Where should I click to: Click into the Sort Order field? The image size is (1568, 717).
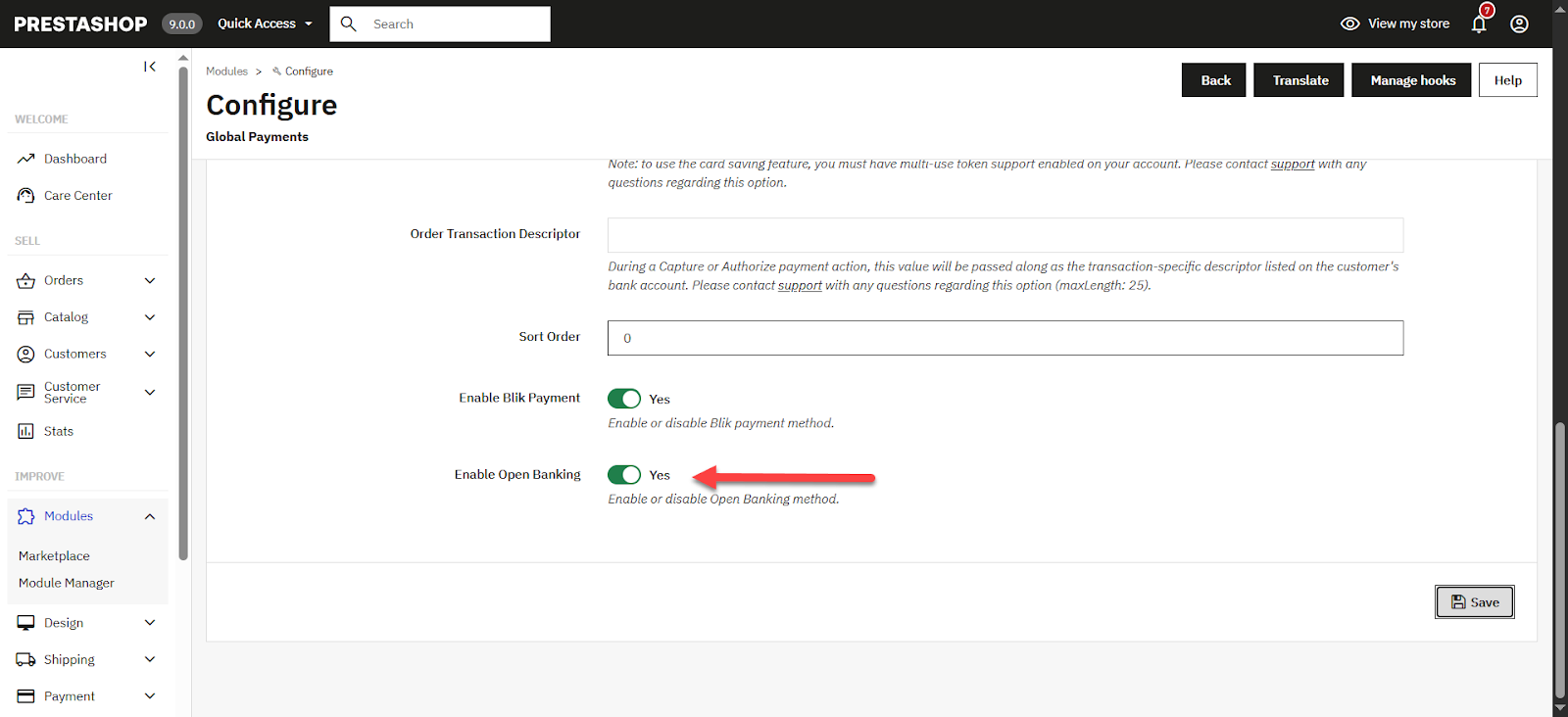point(1005,338)
